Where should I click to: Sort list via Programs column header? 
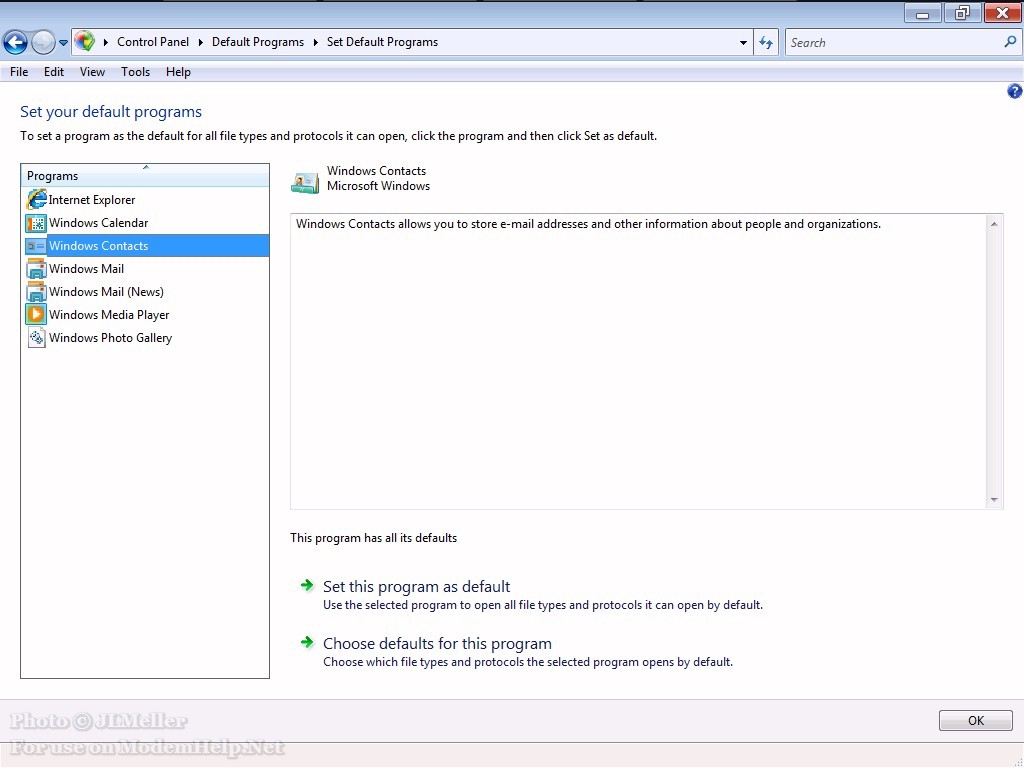point(145,175)
